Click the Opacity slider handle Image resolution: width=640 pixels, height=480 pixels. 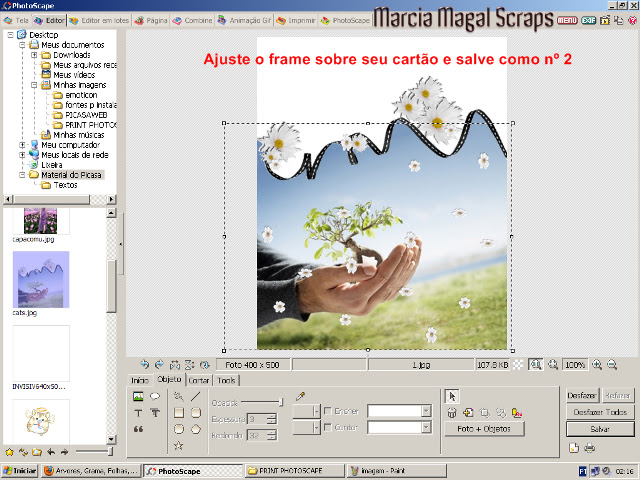point(281,402)
